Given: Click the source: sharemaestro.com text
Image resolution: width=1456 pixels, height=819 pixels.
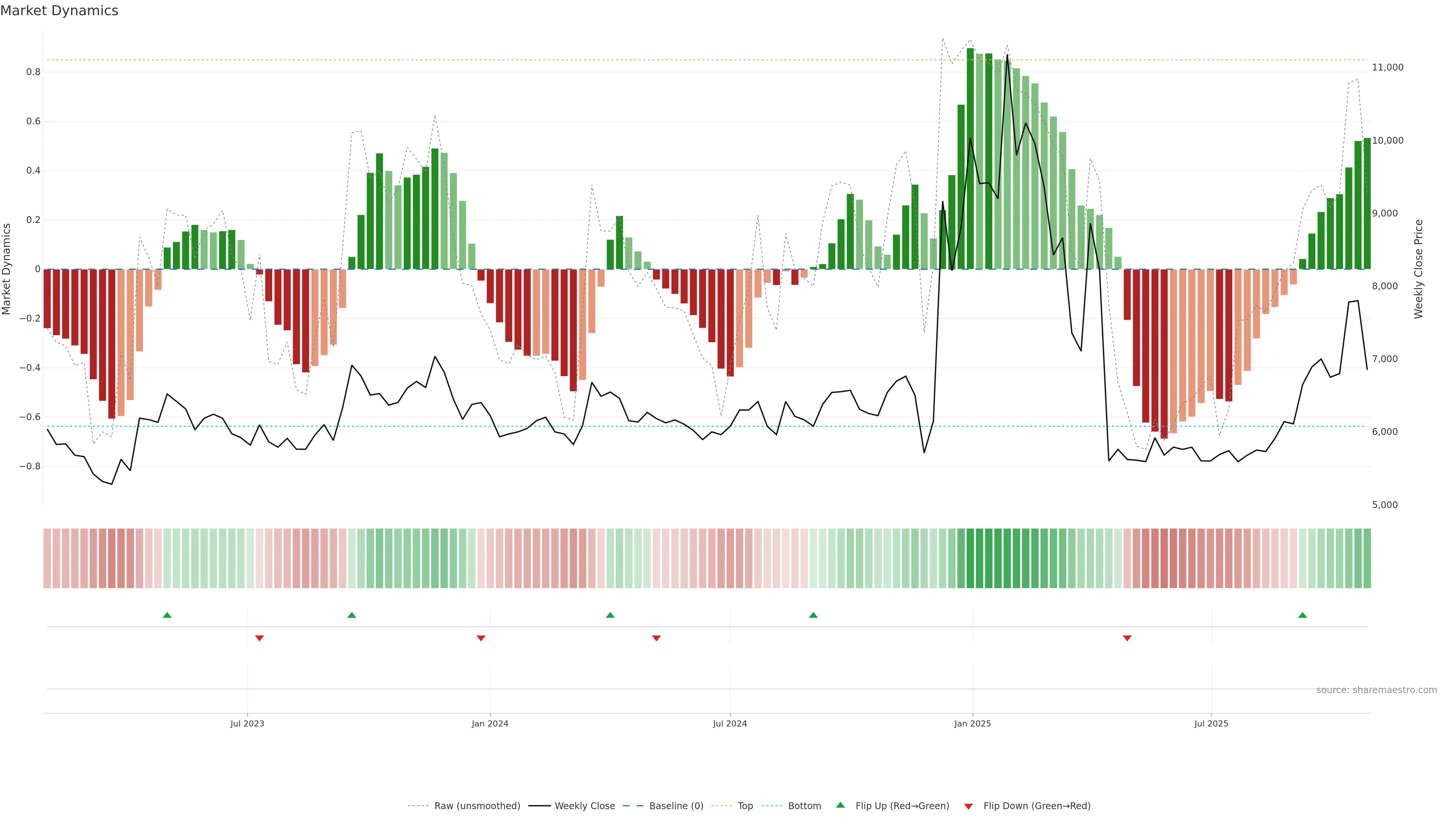Looking at the screenshot, I should point(1376,690).
